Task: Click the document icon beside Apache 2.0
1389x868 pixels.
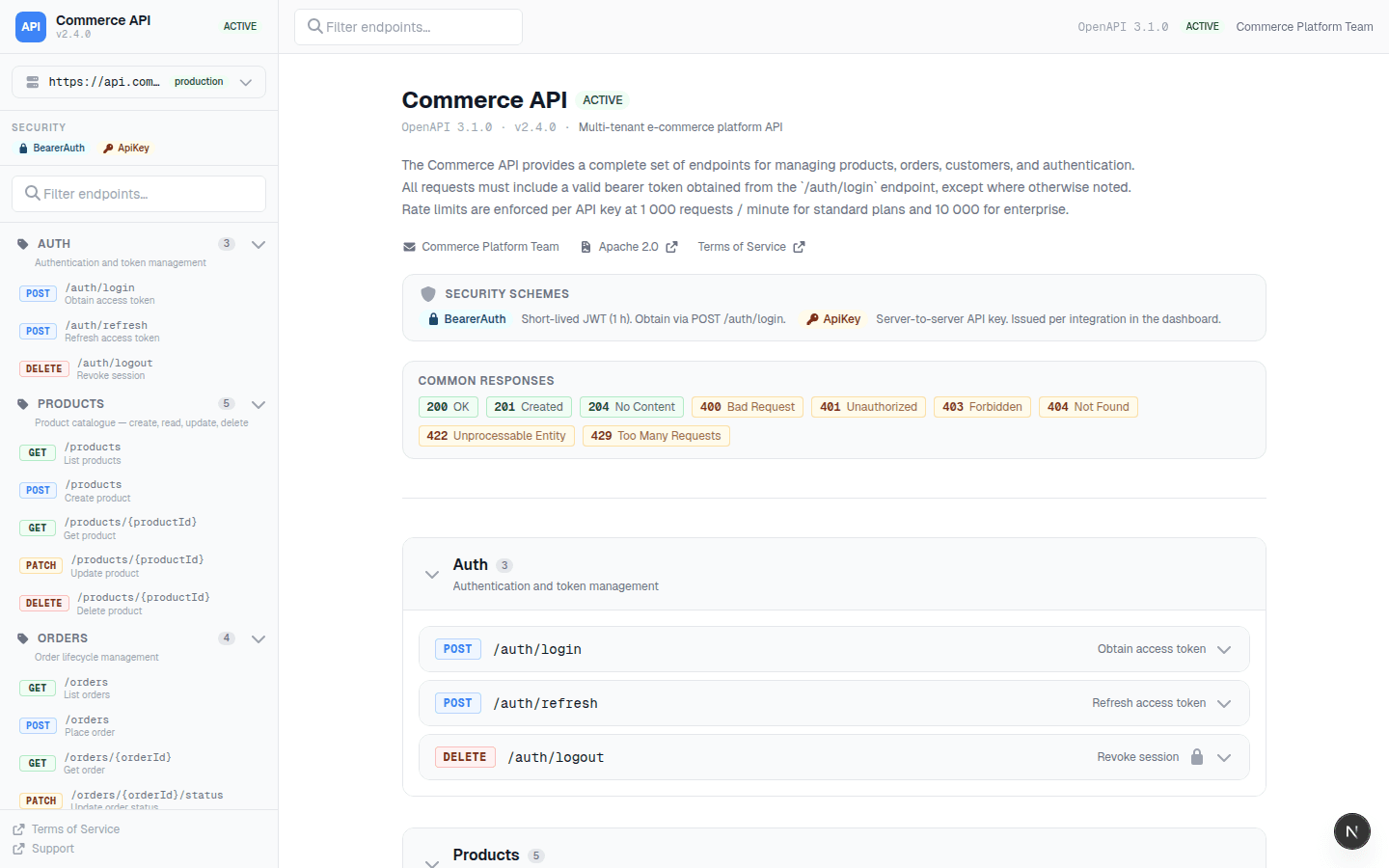Action: (586, 247)
